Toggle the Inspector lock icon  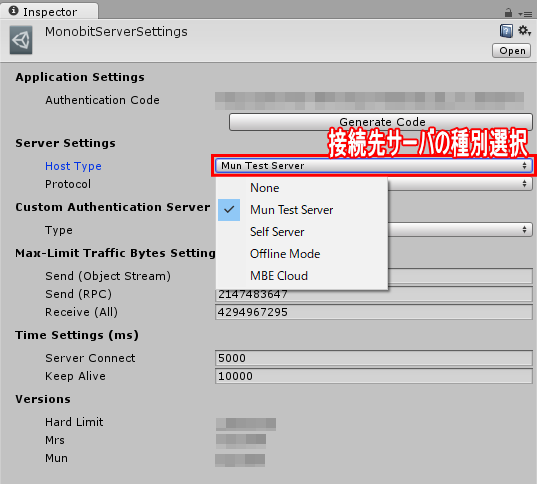click(x=508, y=13)
